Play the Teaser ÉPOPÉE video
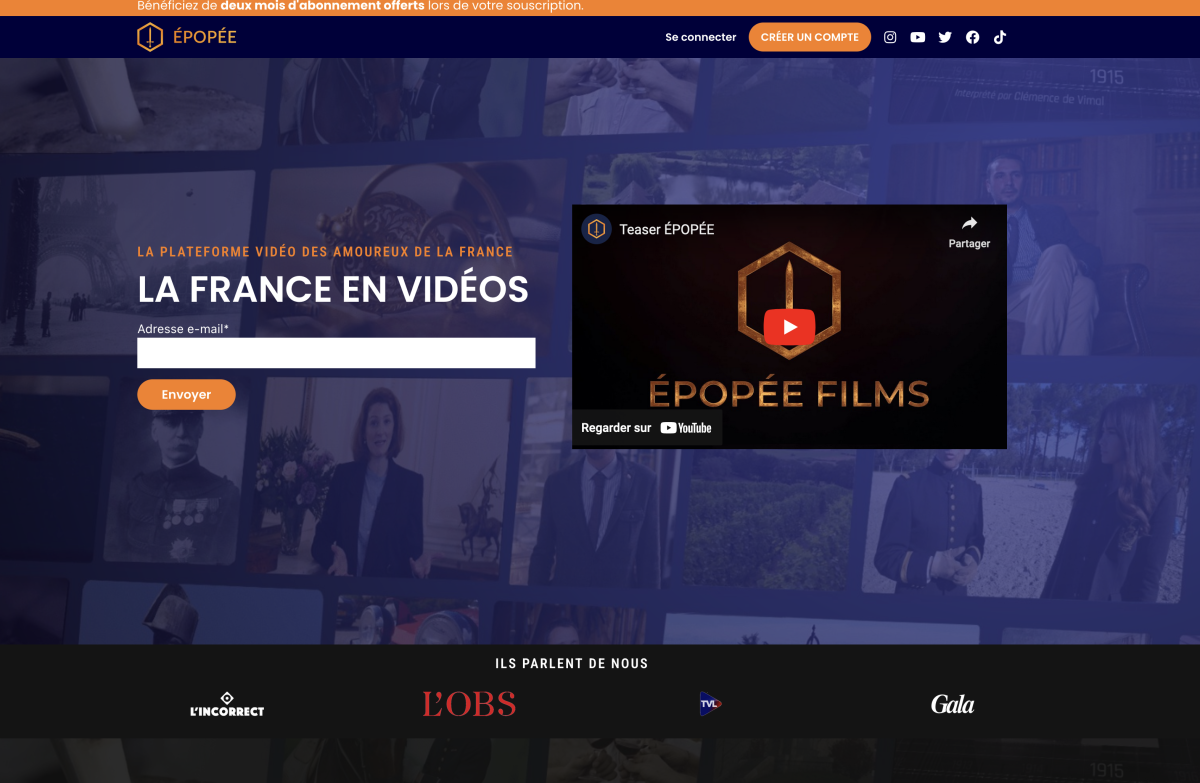 point(789,326)
